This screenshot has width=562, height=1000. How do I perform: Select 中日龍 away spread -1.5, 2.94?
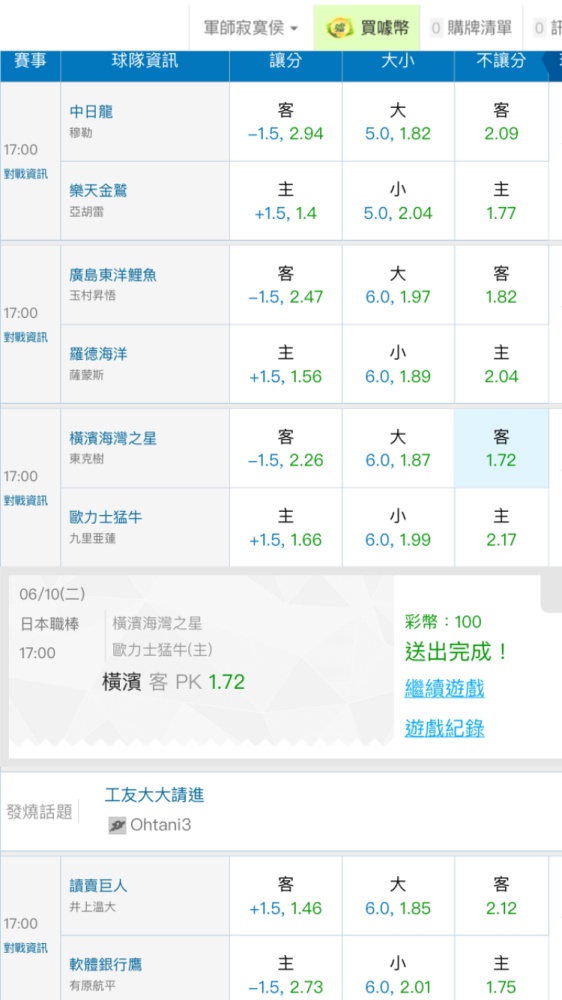coord(286,122)
